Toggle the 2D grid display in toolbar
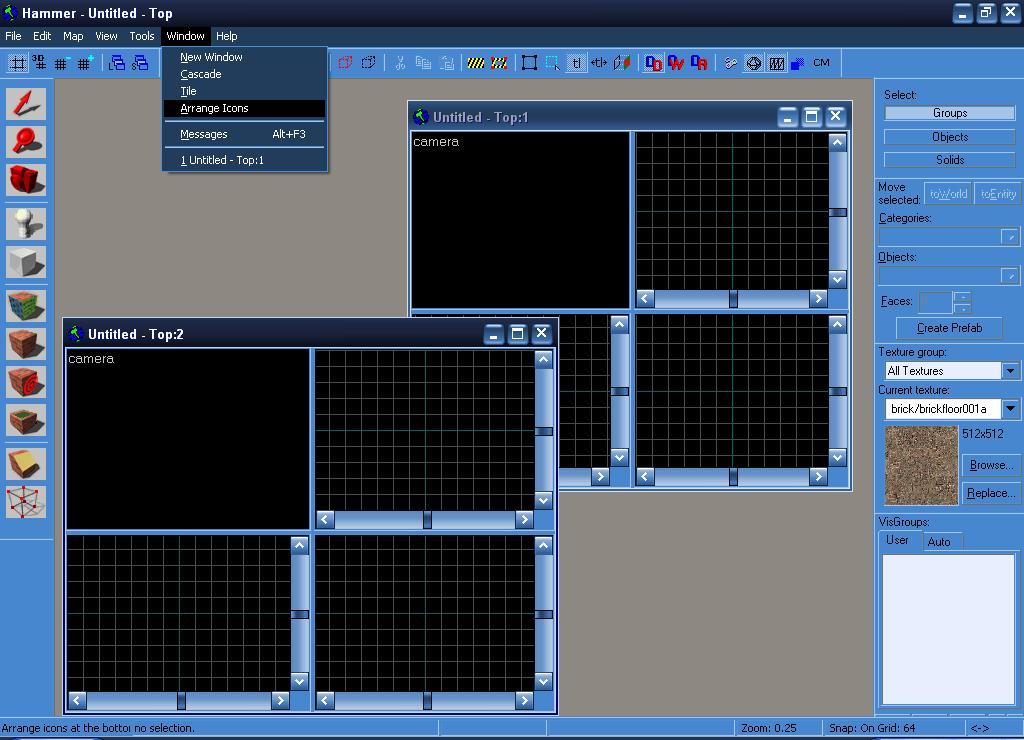The image size is (1024, 740). pyautogui.click(x=17, y=63)
